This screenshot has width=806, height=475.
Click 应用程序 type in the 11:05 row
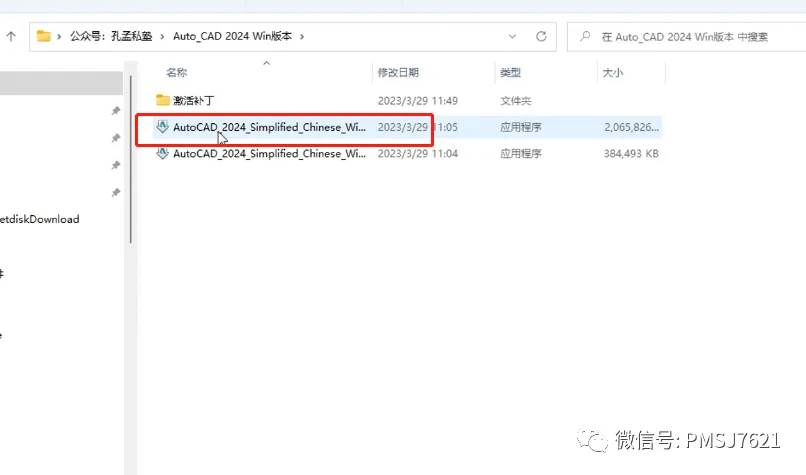click(521, 127)
